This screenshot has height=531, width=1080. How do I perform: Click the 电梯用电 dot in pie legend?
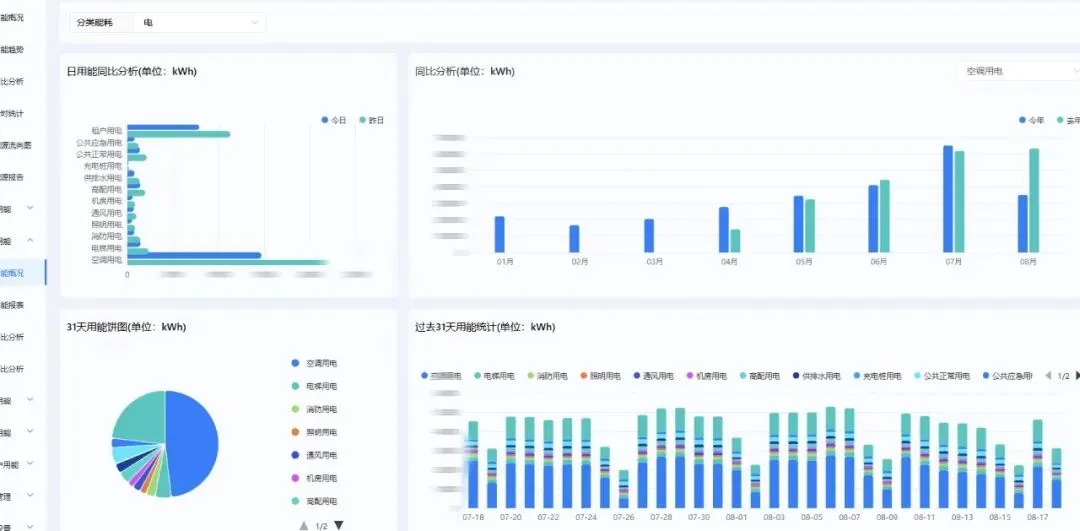tap(295, 386)
